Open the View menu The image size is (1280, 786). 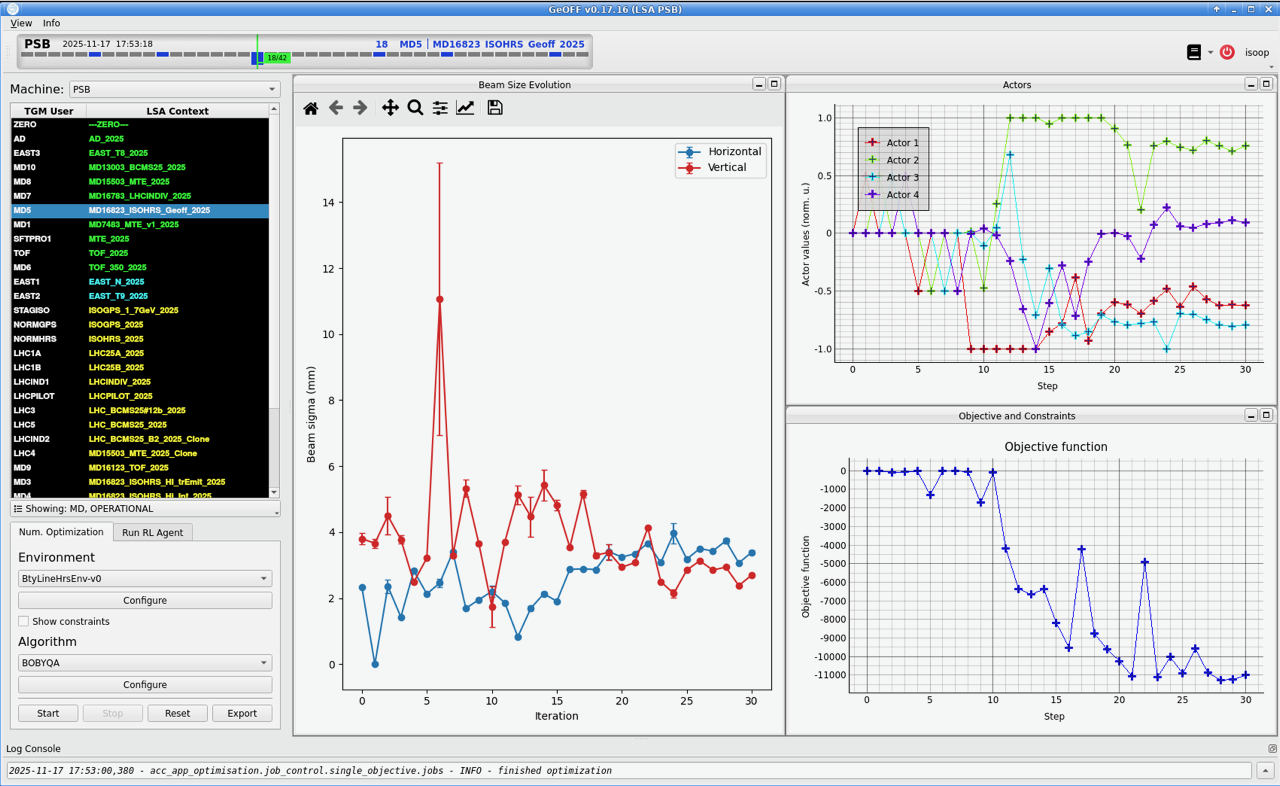click(x=21, y=23)
